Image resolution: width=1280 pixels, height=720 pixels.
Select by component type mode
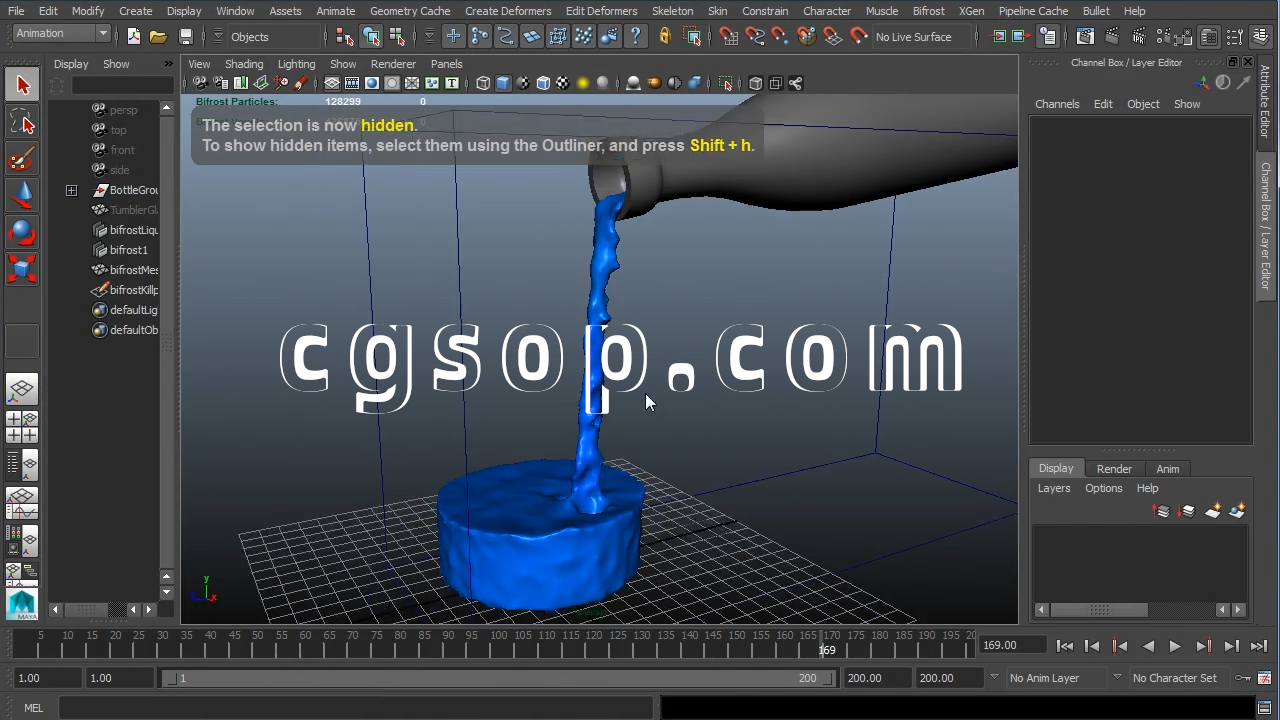397,37
